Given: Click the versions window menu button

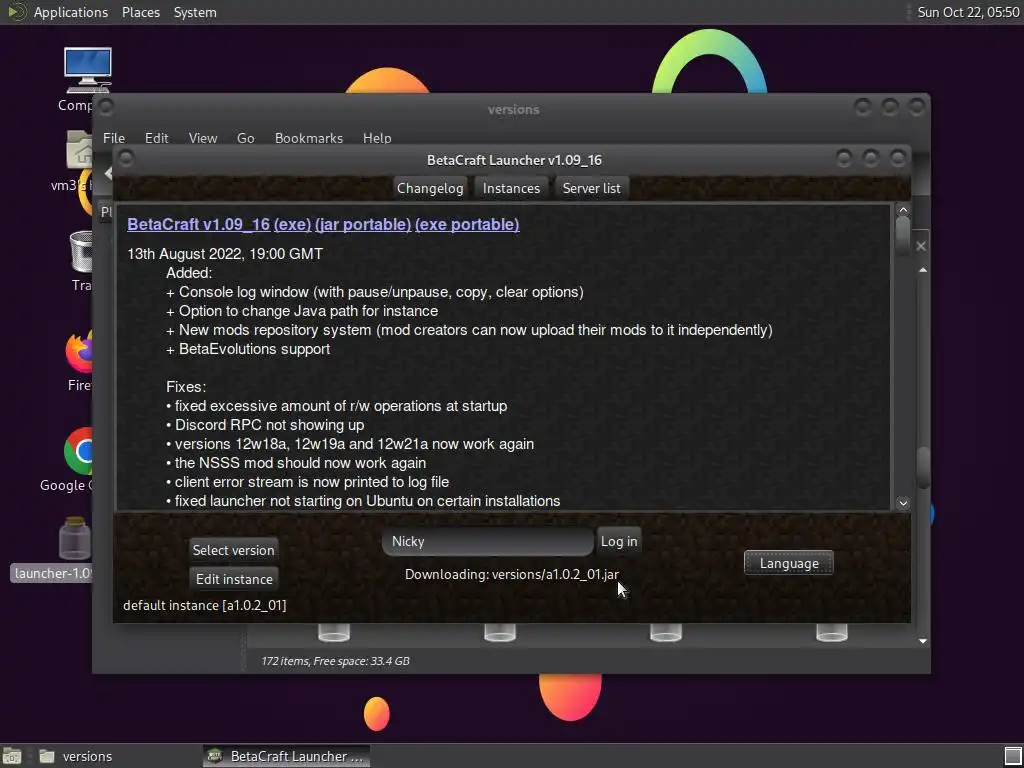Looking at the screenshot, I should click(x=106, y=106).
